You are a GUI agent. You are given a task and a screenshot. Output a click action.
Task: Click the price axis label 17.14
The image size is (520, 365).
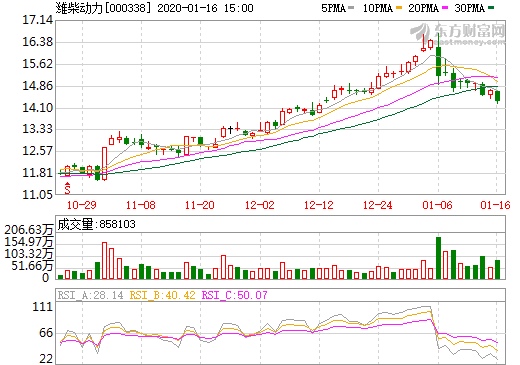point(37,20)
